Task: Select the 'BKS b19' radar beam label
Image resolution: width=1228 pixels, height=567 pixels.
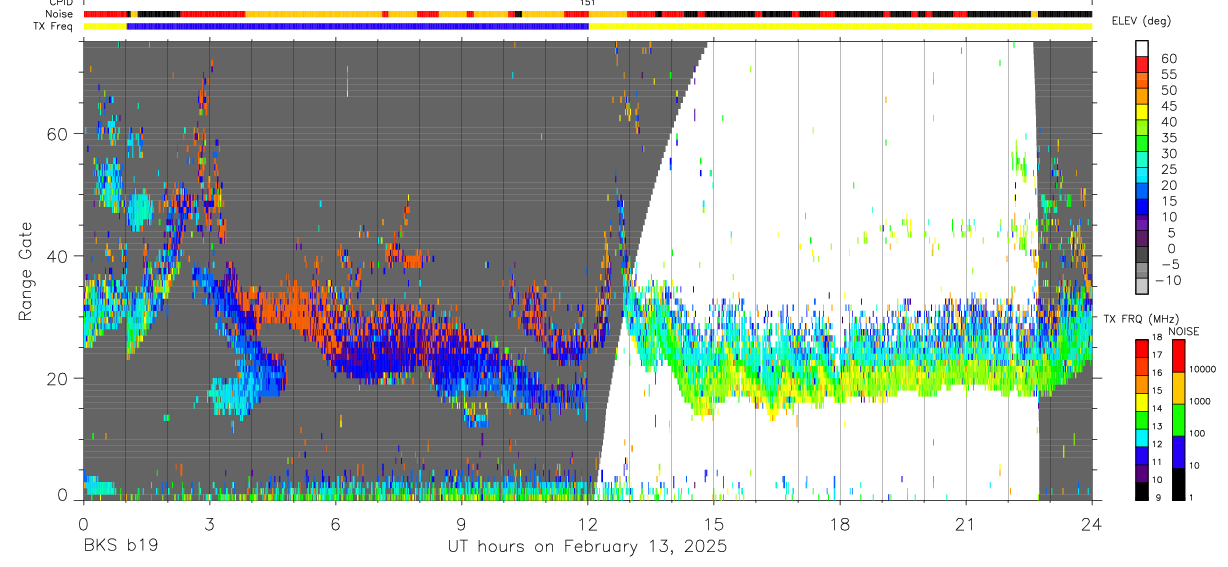Action: (x=120, y=547)
